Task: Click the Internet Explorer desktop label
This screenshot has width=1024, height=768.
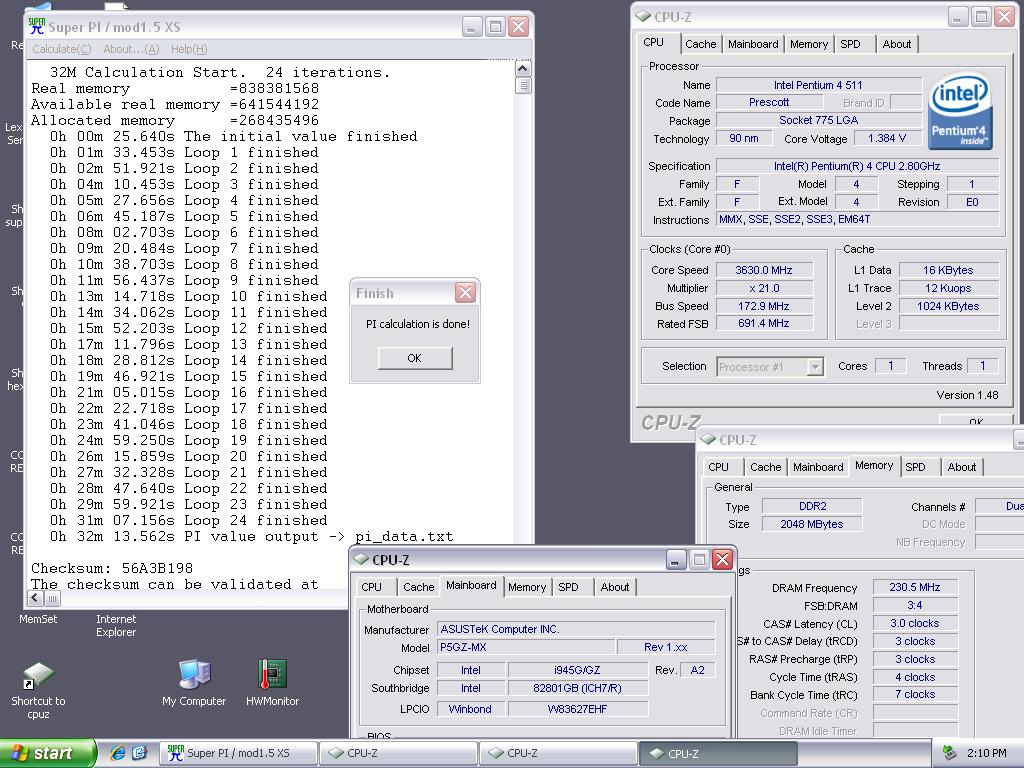Action: 116,625
